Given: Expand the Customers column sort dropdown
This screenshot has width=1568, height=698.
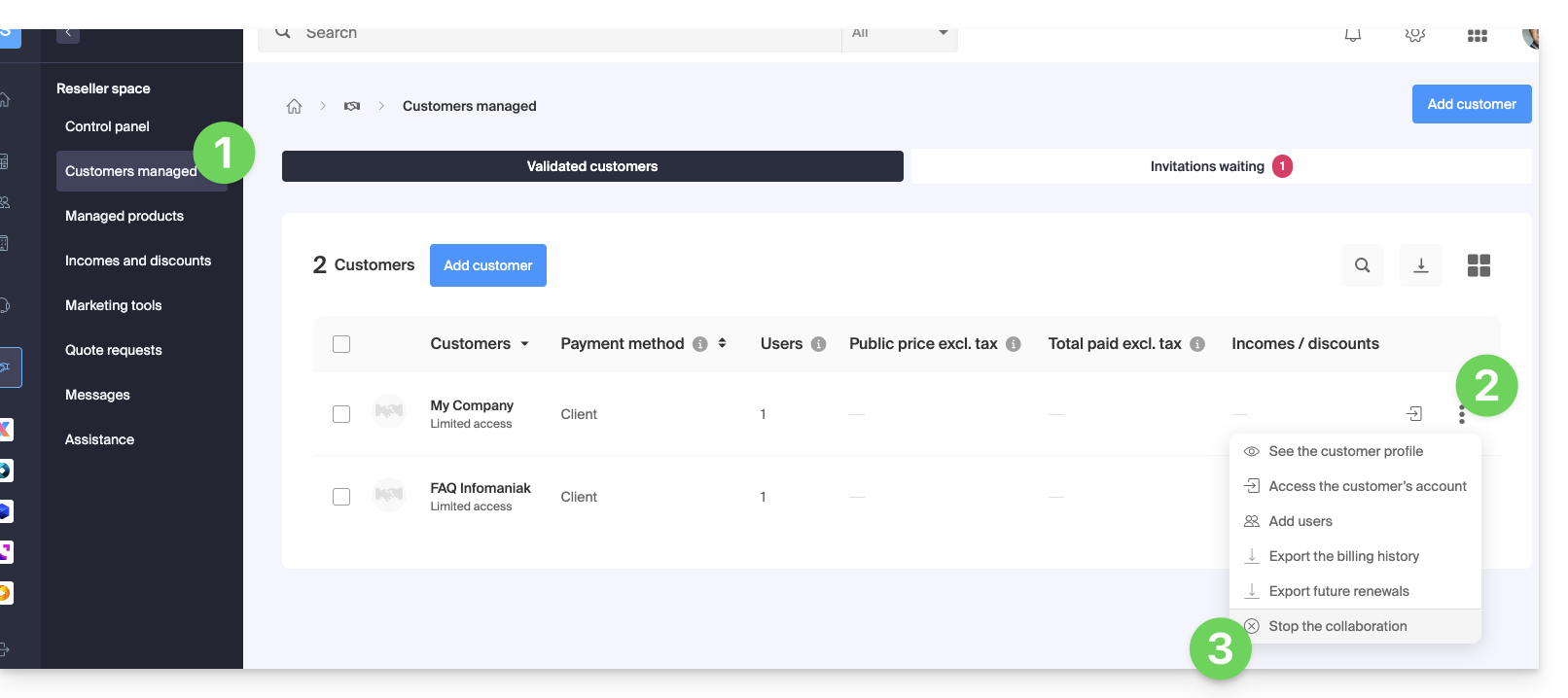Looking at the screenshot, I should (x=525, y=344).
